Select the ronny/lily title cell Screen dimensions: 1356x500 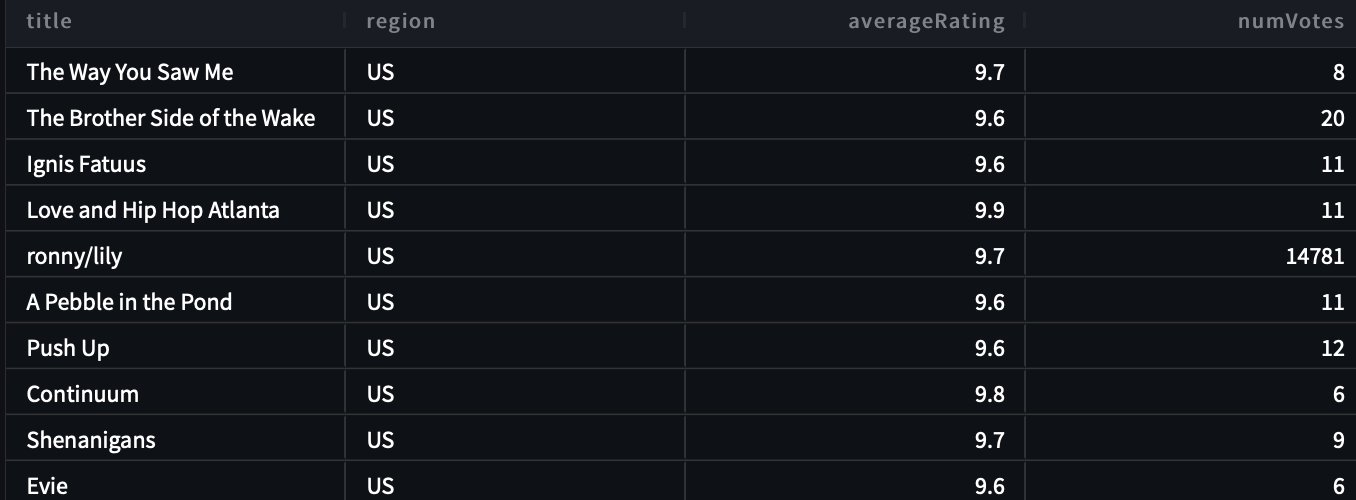click(x=175, y=256)
